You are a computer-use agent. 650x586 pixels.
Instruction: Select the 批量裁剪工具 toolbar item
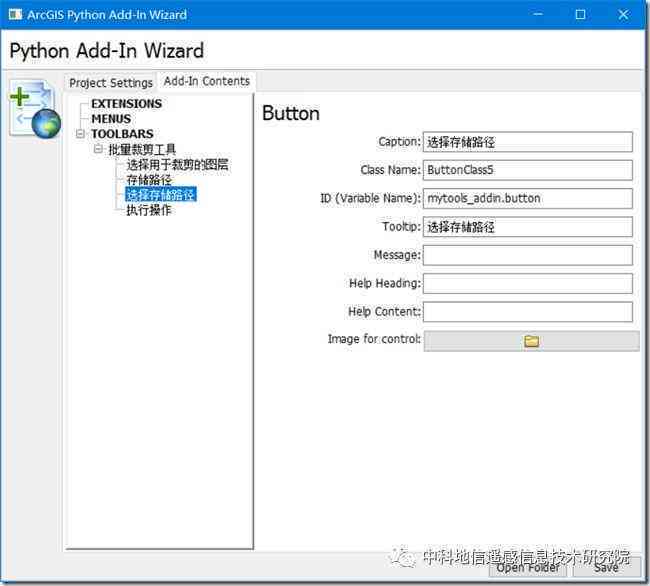142,149
